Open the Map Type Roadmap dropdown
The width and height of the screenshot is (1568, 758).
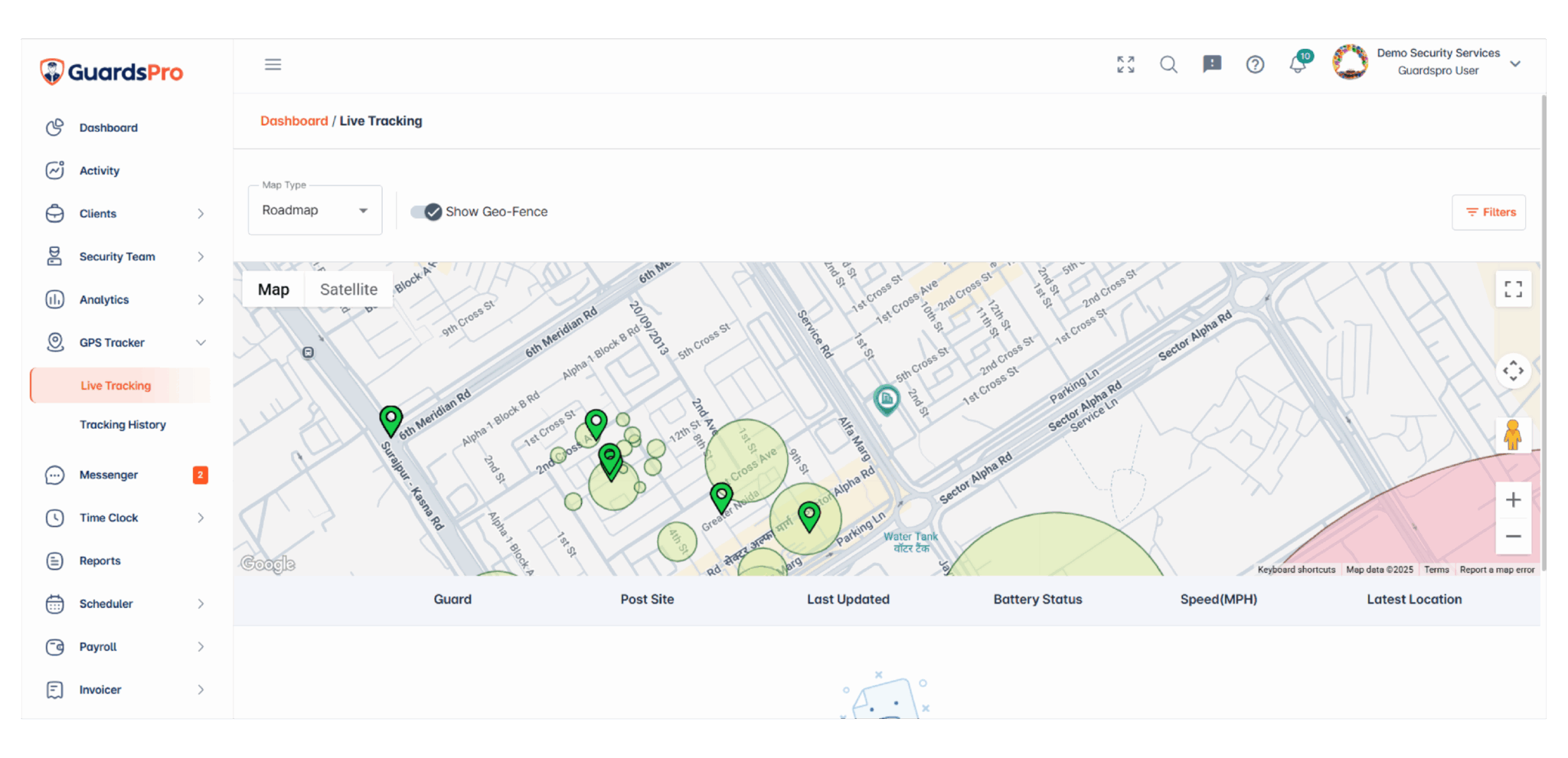[x=315, y=210]
